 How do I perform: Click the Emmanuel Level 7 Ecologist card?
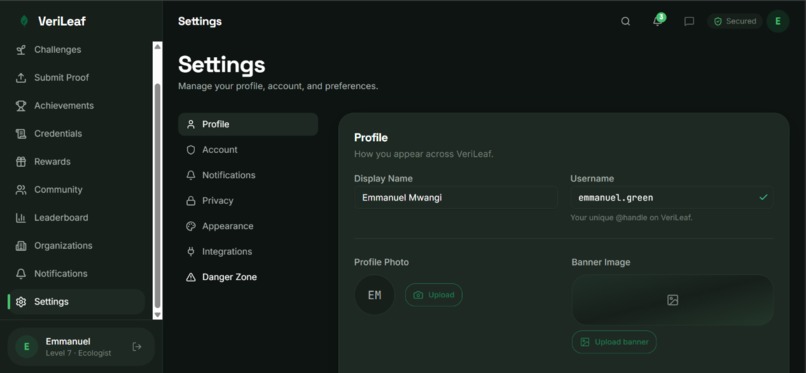[81, 347]
